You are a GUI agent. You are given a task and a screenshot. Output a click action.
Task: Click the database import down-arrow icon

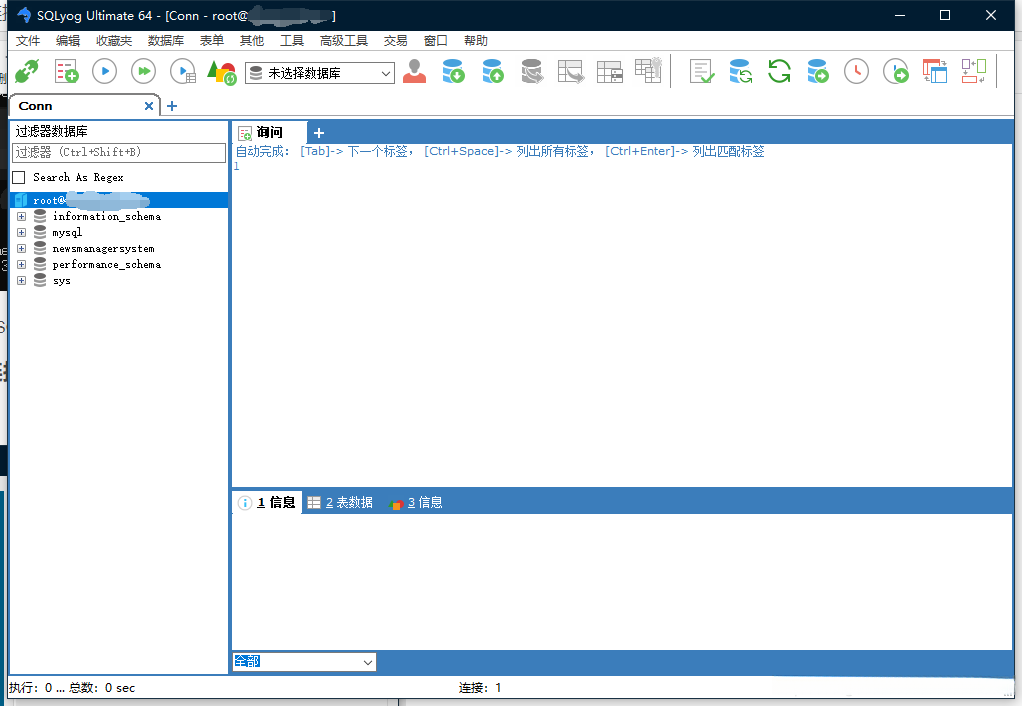[454, 71]
